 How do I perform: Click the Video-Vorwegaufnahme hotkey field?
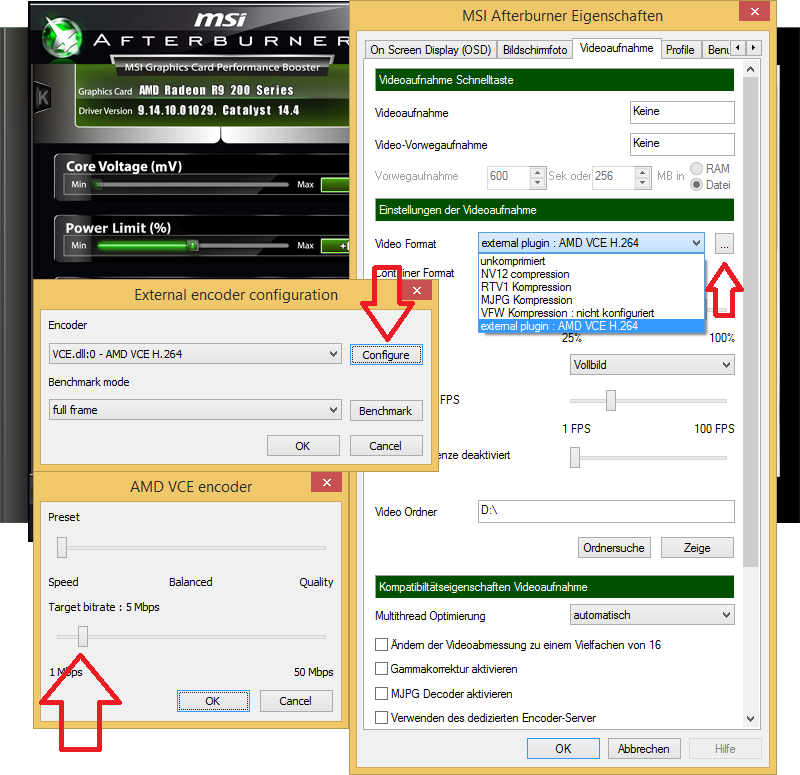[682, 144]
